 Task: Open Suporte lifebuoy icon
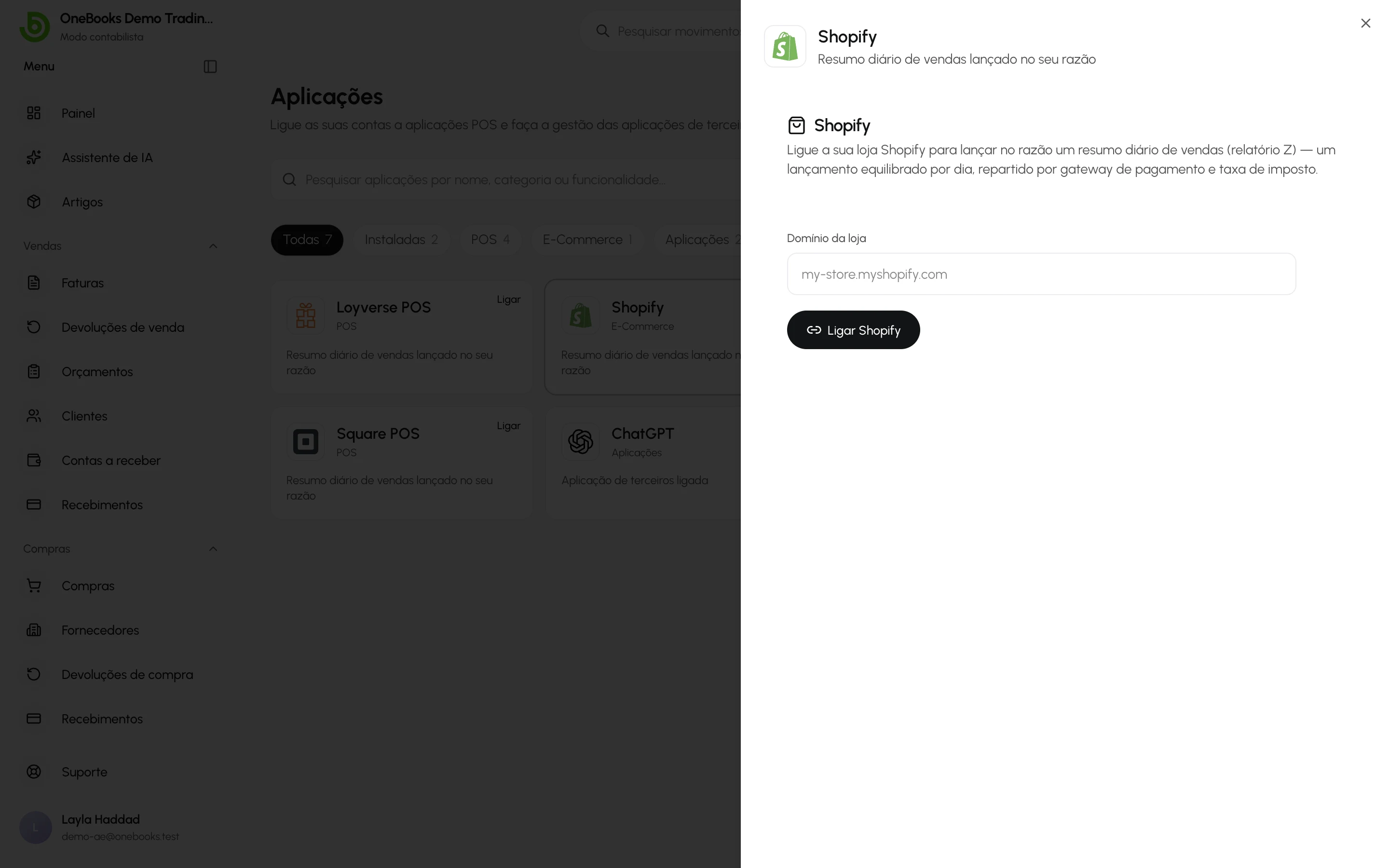point(34,772)
